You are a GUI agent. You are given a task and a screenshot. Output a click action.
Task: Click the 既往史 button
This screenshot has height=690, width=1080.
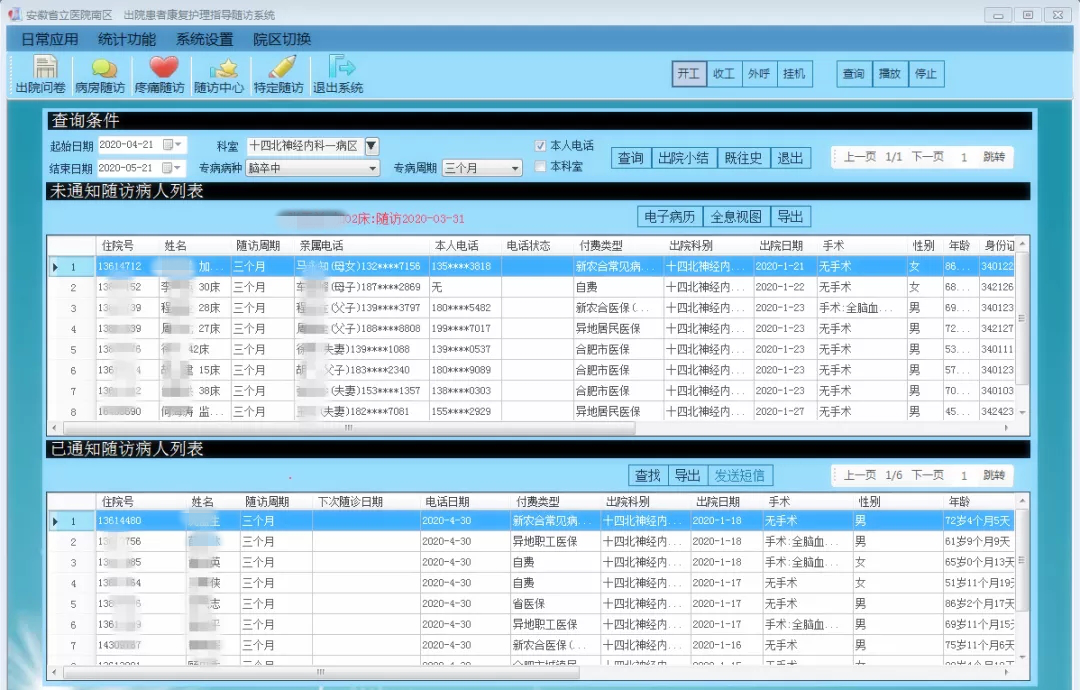pyautogui.click(x=743, y=158)
